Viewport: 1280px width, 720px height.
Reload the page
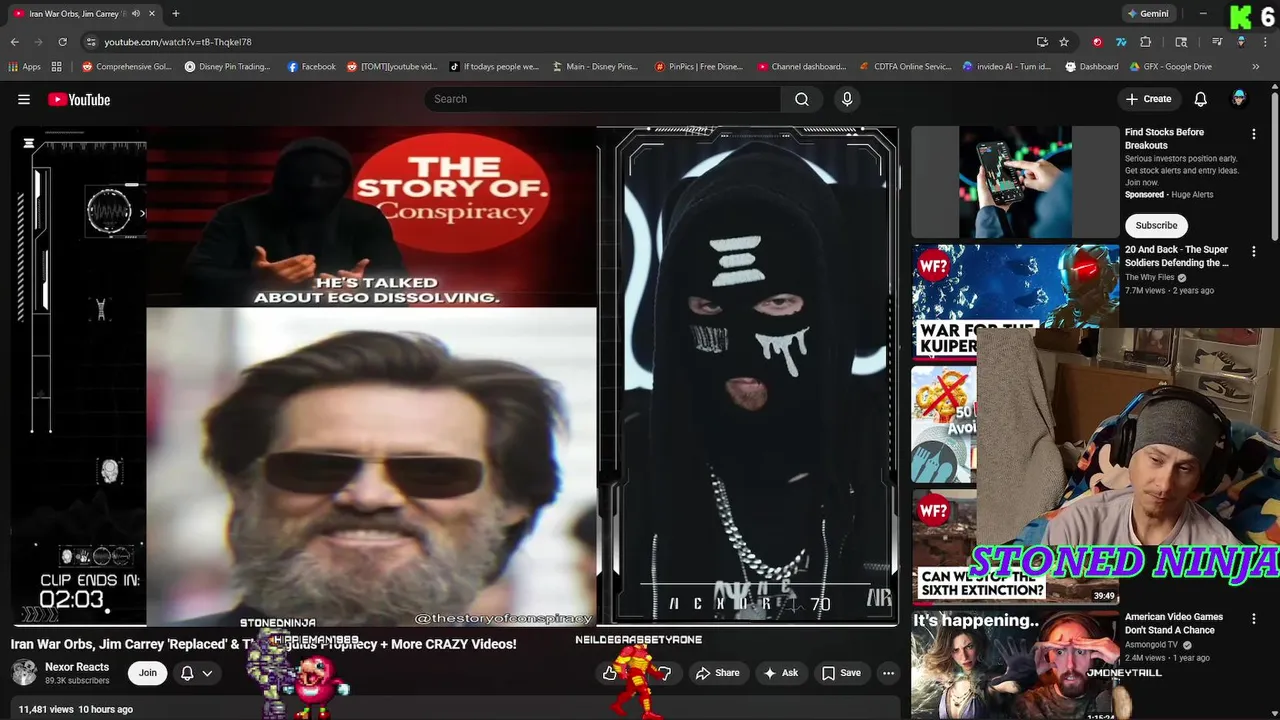(x=62, y=42)
